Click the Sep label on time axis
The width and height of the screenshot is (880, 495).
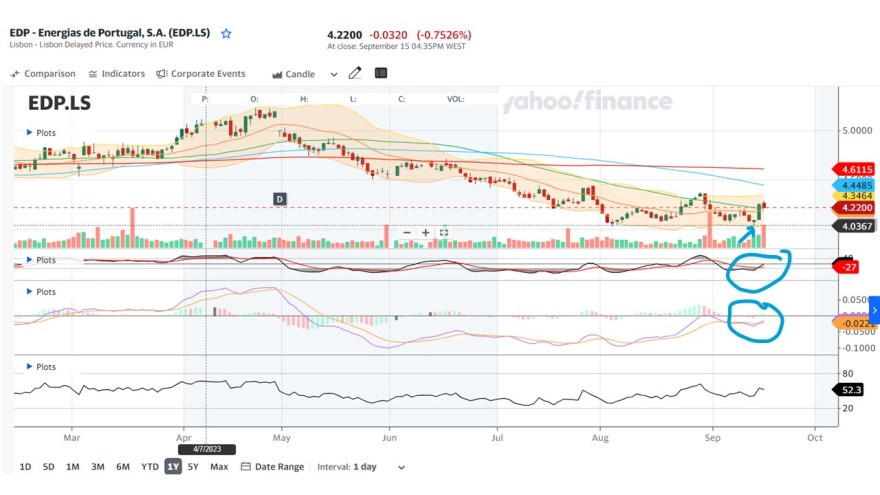pyautogui.click(x=712, y=438)
